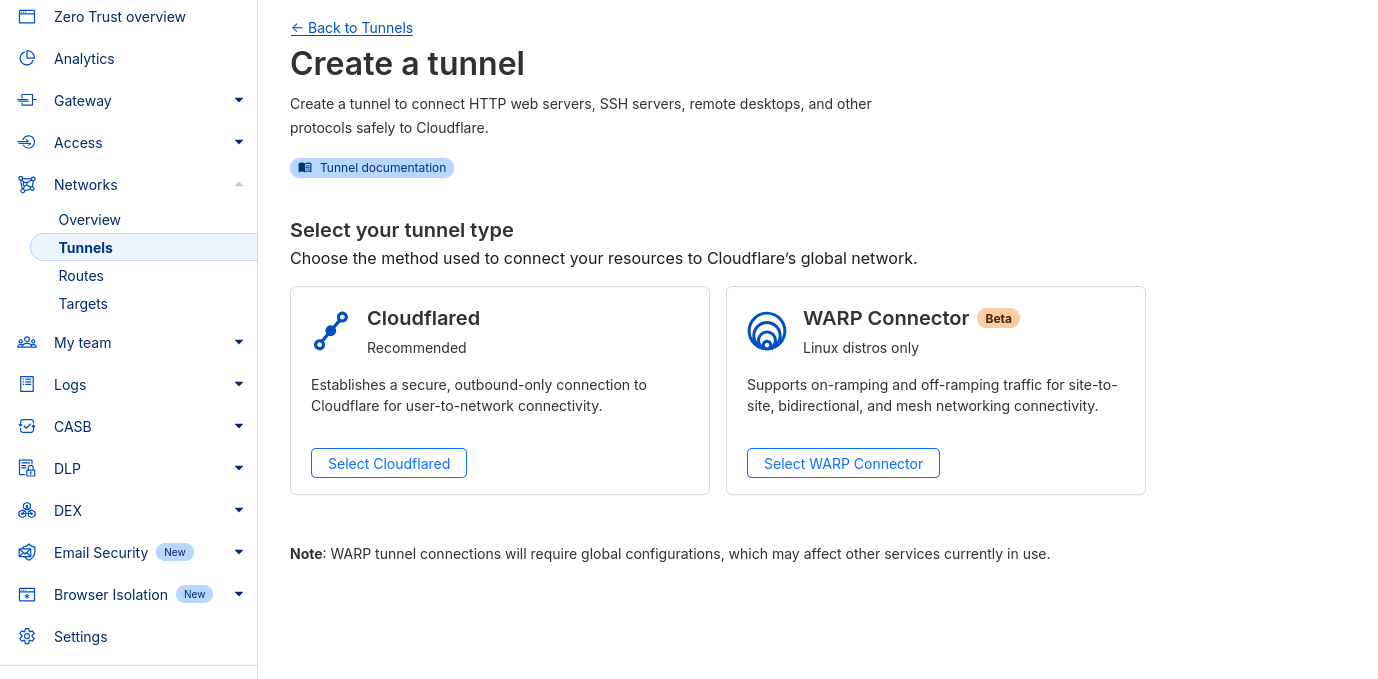Screen dimensions: 1378x679
Task: Open the Routes submenu item
Action: coord(81,276)
